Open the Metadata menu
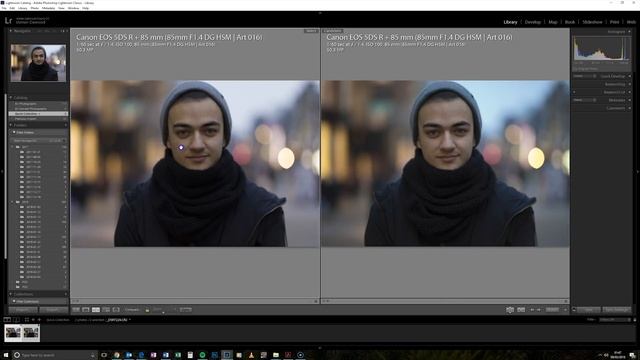The width and height of the screenshot is (640, 360). (48, 8)
